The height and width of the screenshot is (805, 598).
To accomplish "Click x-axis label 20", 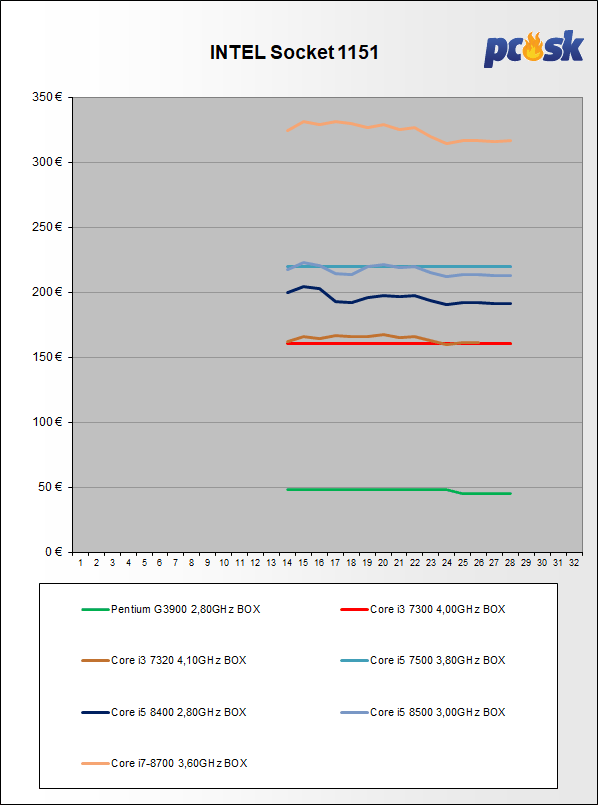I will (x=382, y=563).
